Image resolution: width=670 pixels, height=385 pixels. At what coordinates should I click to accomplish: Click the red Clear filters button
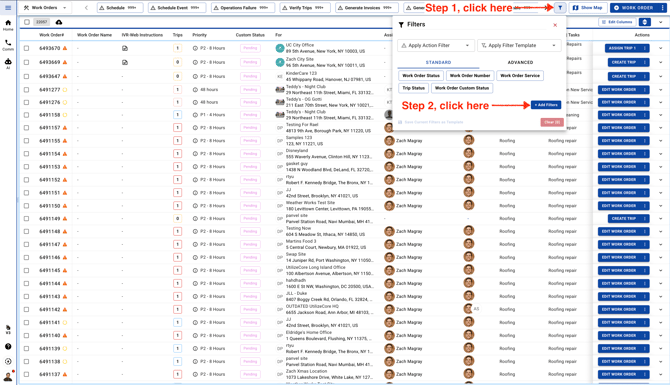pos(552,122)
